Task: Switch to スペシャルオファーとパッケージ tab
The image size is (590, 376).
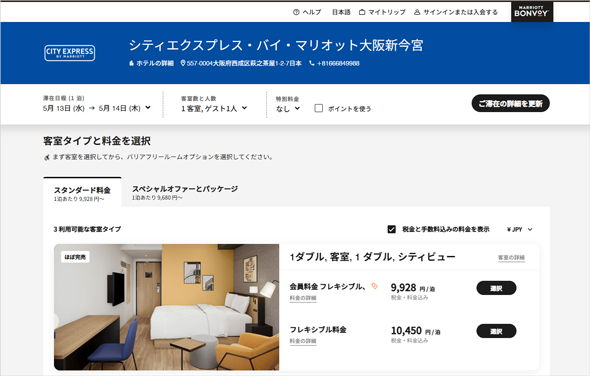Action: (185, 192)
